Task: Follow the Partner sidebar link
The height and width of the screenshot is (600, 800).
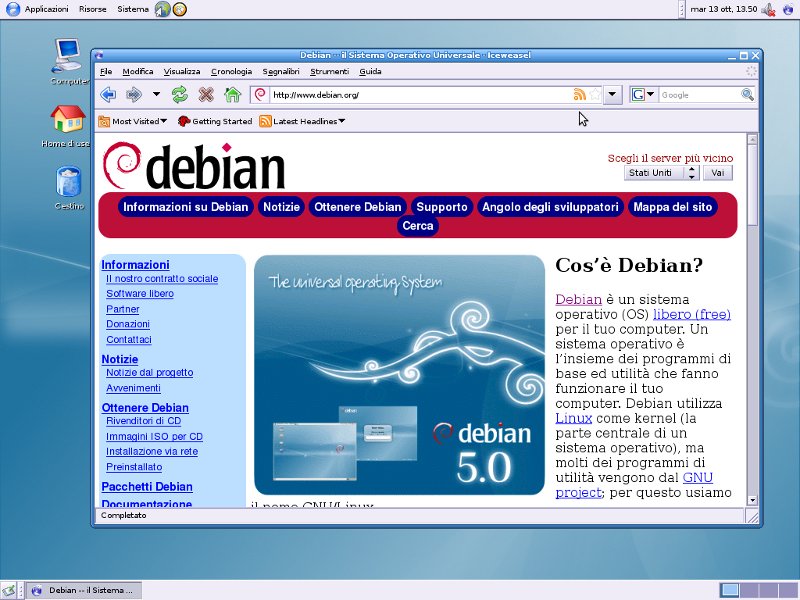Action: (x=122, y=309)
